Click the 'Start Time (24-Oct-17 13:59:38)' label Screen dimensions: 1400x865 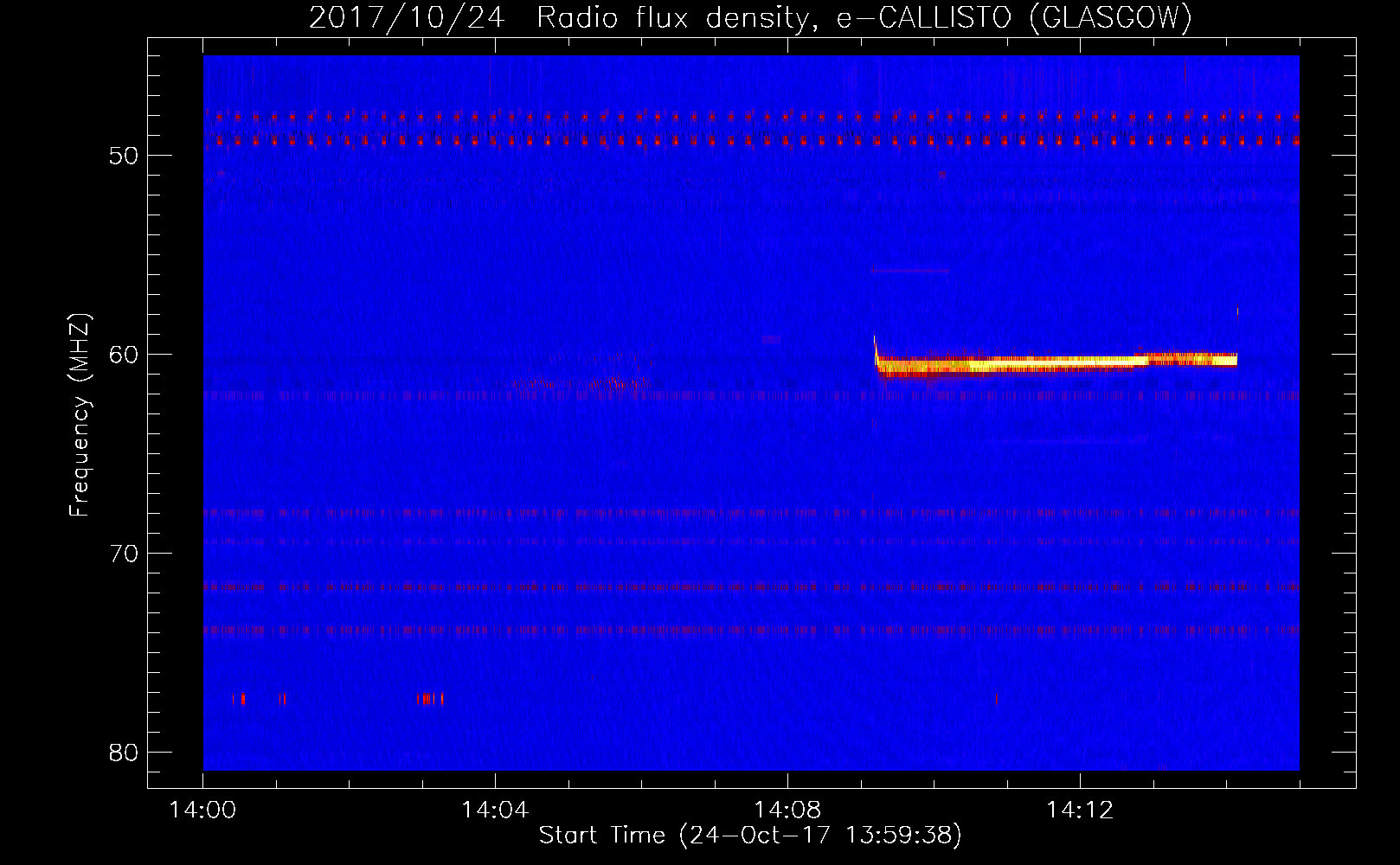750,836
